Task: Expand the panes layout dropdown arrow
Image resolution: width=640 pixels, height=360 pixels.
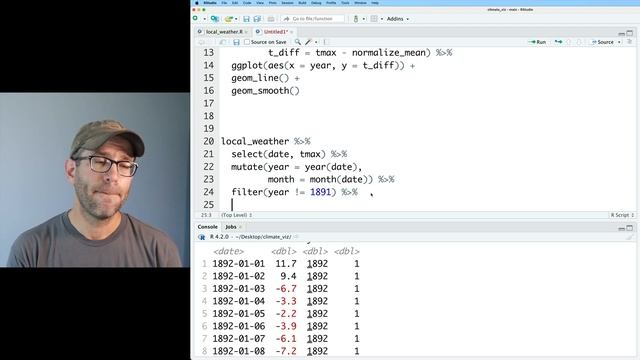Action: (x=382, y=19)
